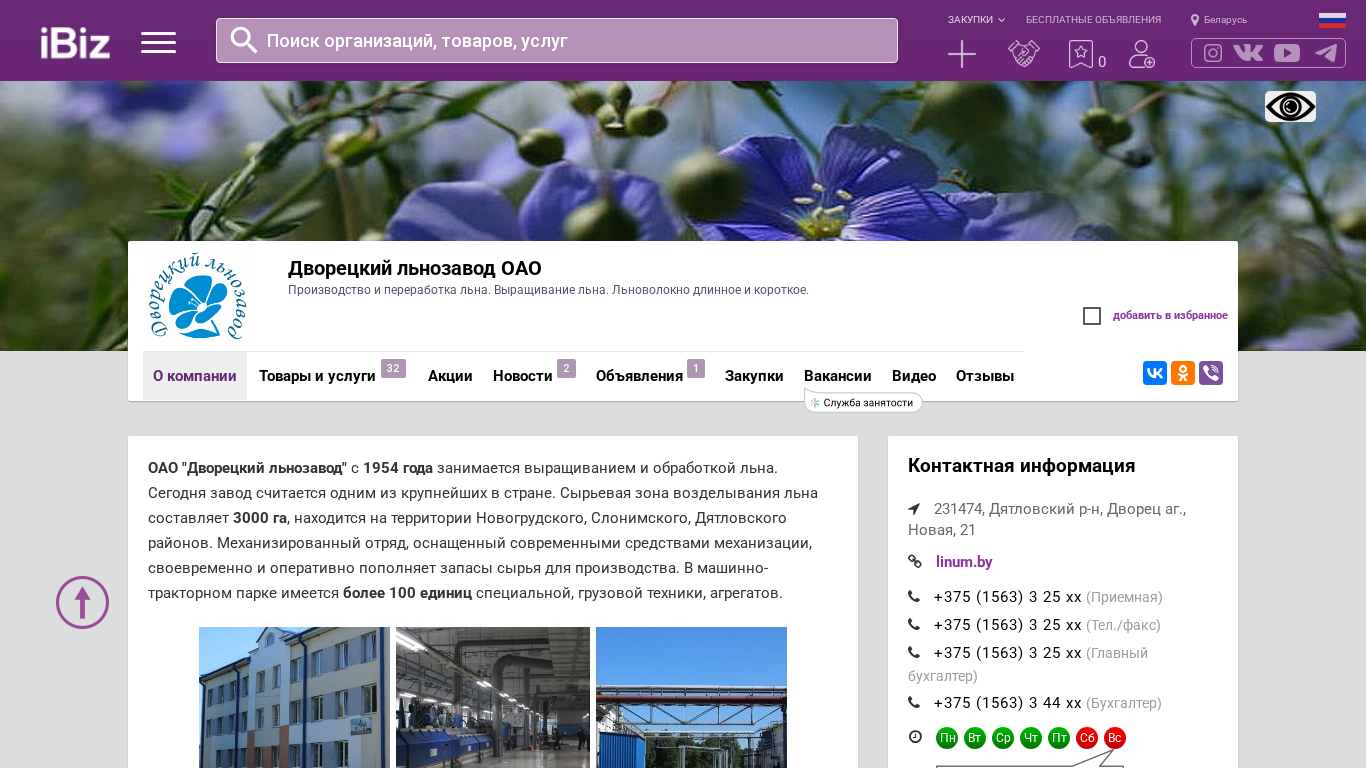Share the page on Odnoklassniki

coord(1183,373)
